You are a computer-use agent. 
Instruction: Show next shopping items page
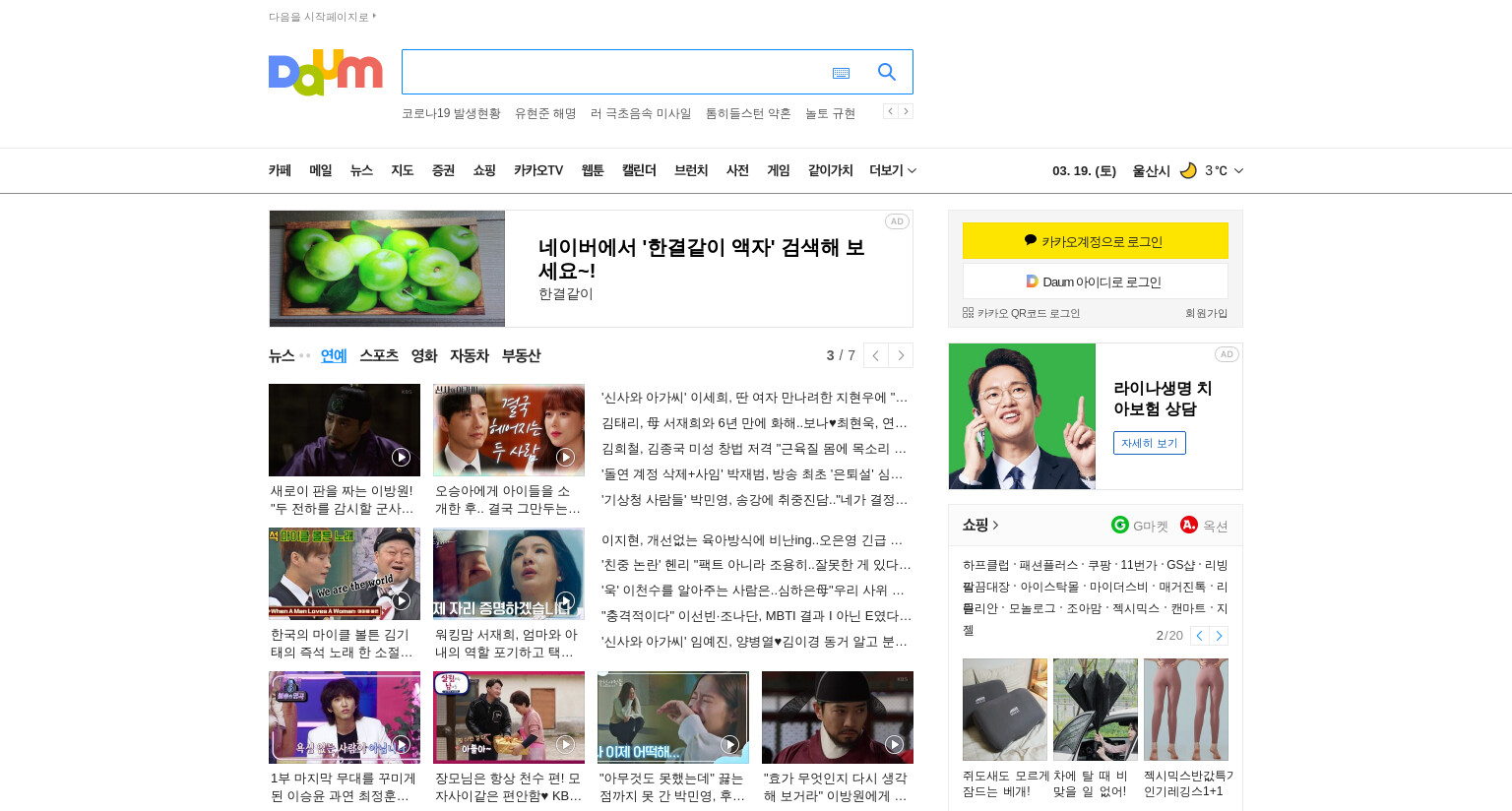1219,636
